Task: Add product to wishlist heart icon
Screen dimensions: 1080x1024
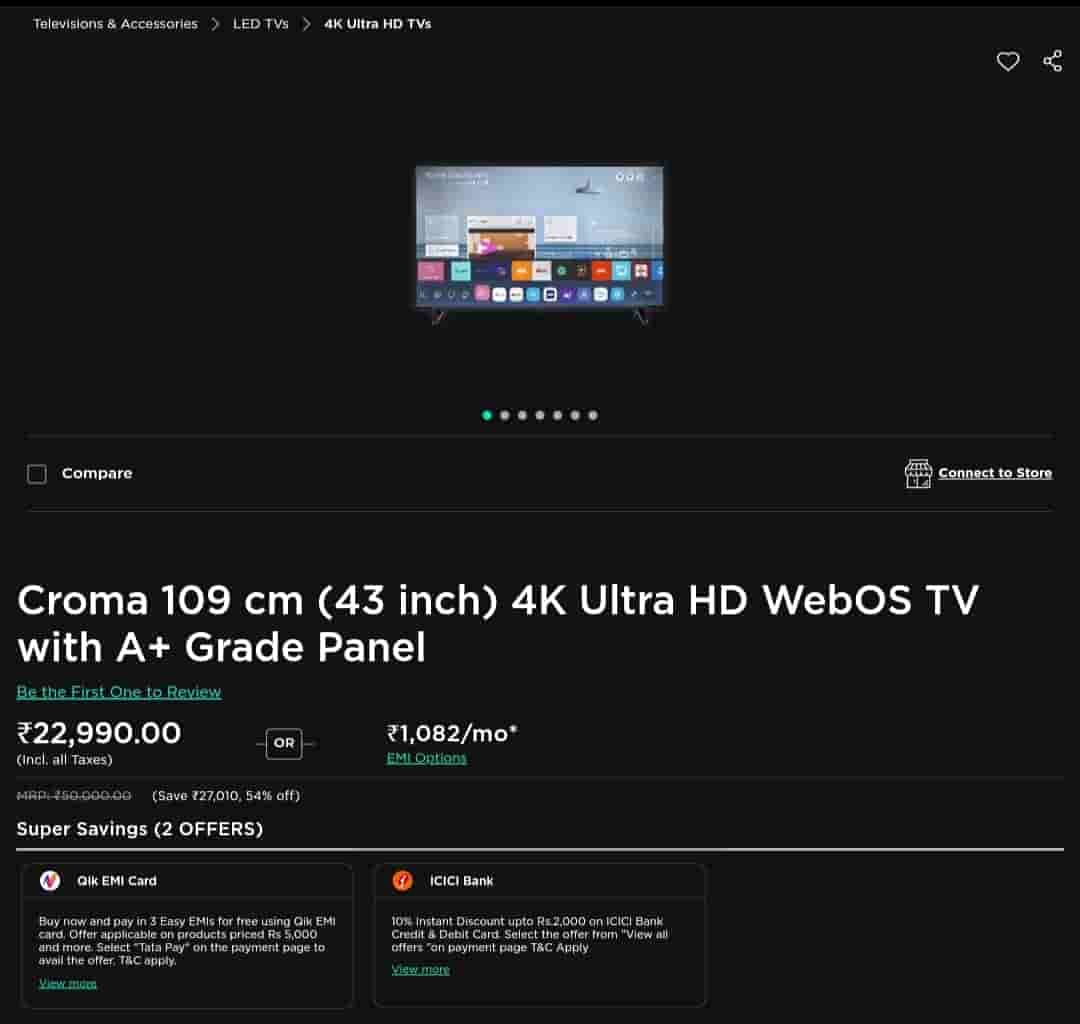Action: coord(1008,61)
